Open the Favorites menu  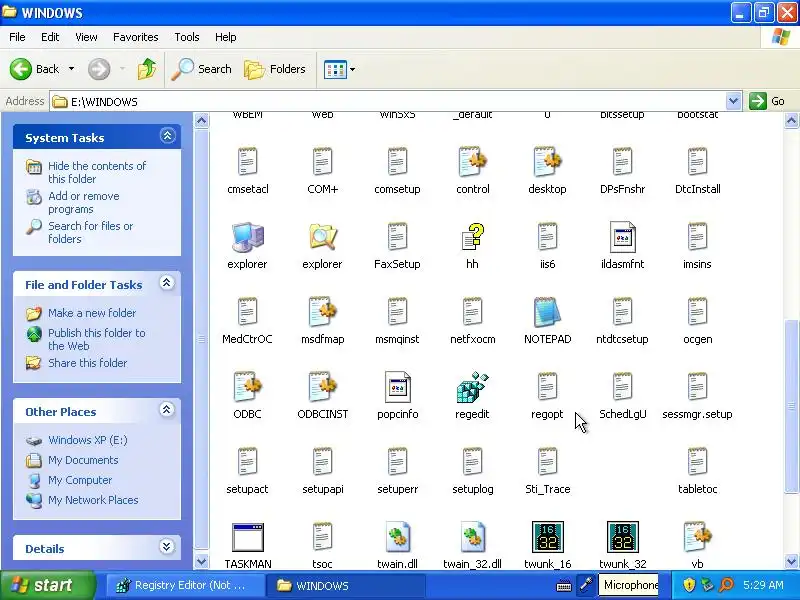point(136,37)
